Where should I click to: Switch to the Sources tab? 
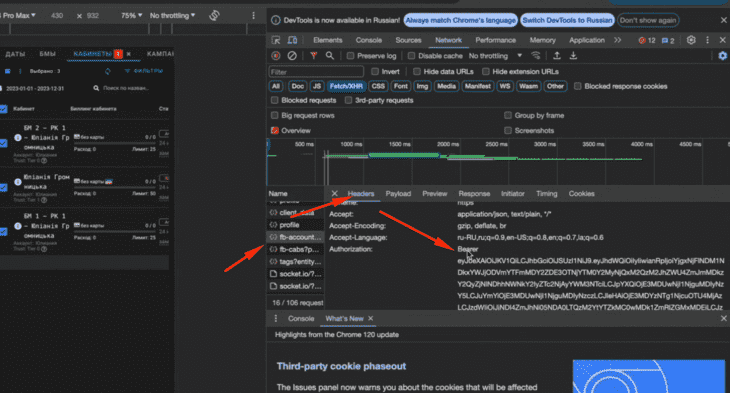pyautogui.click(x=408, y=41)
